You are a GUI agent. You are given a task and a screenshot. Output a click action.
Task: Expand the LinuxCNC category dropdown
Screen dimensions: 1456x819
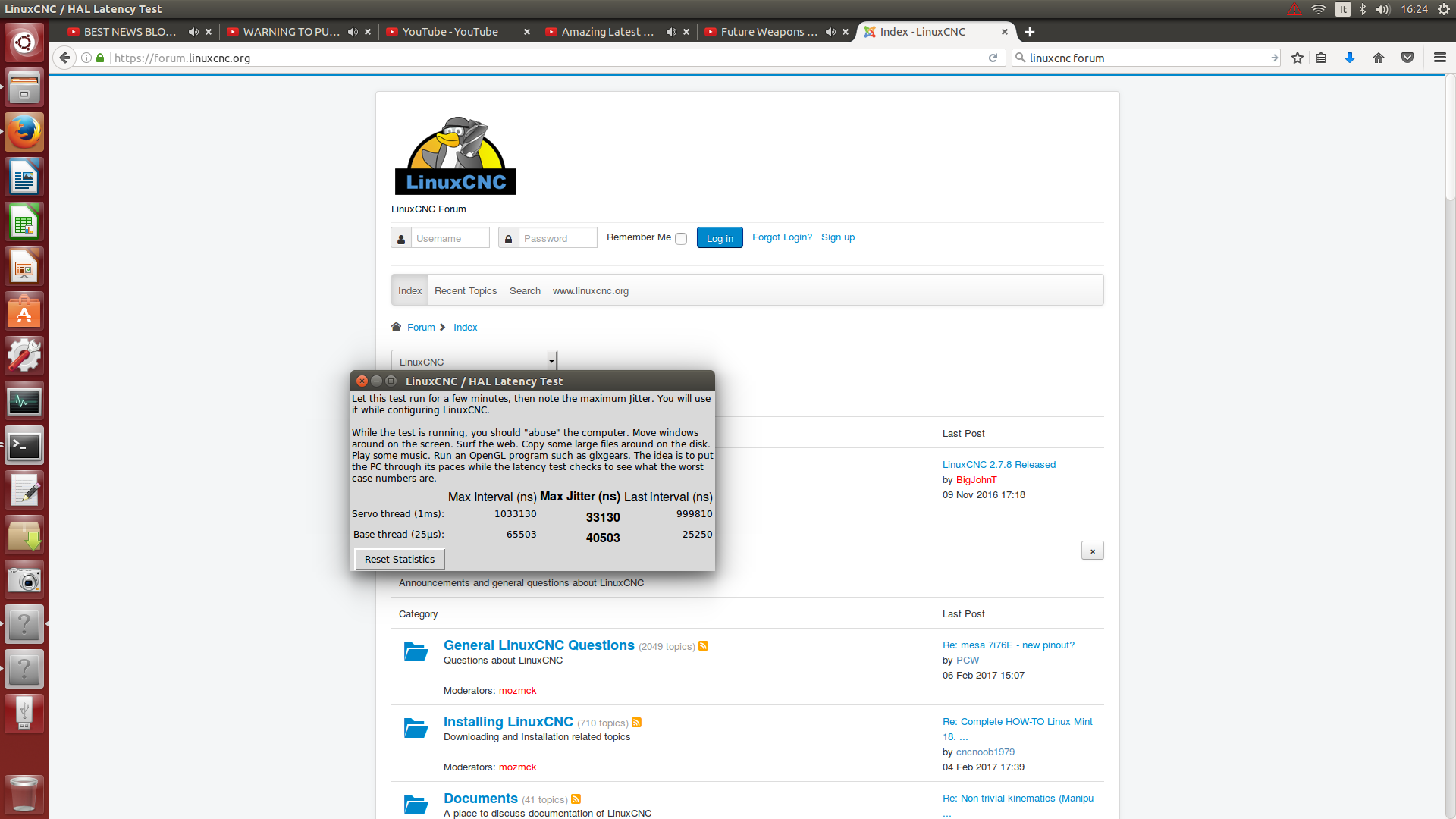coord(474,362)
